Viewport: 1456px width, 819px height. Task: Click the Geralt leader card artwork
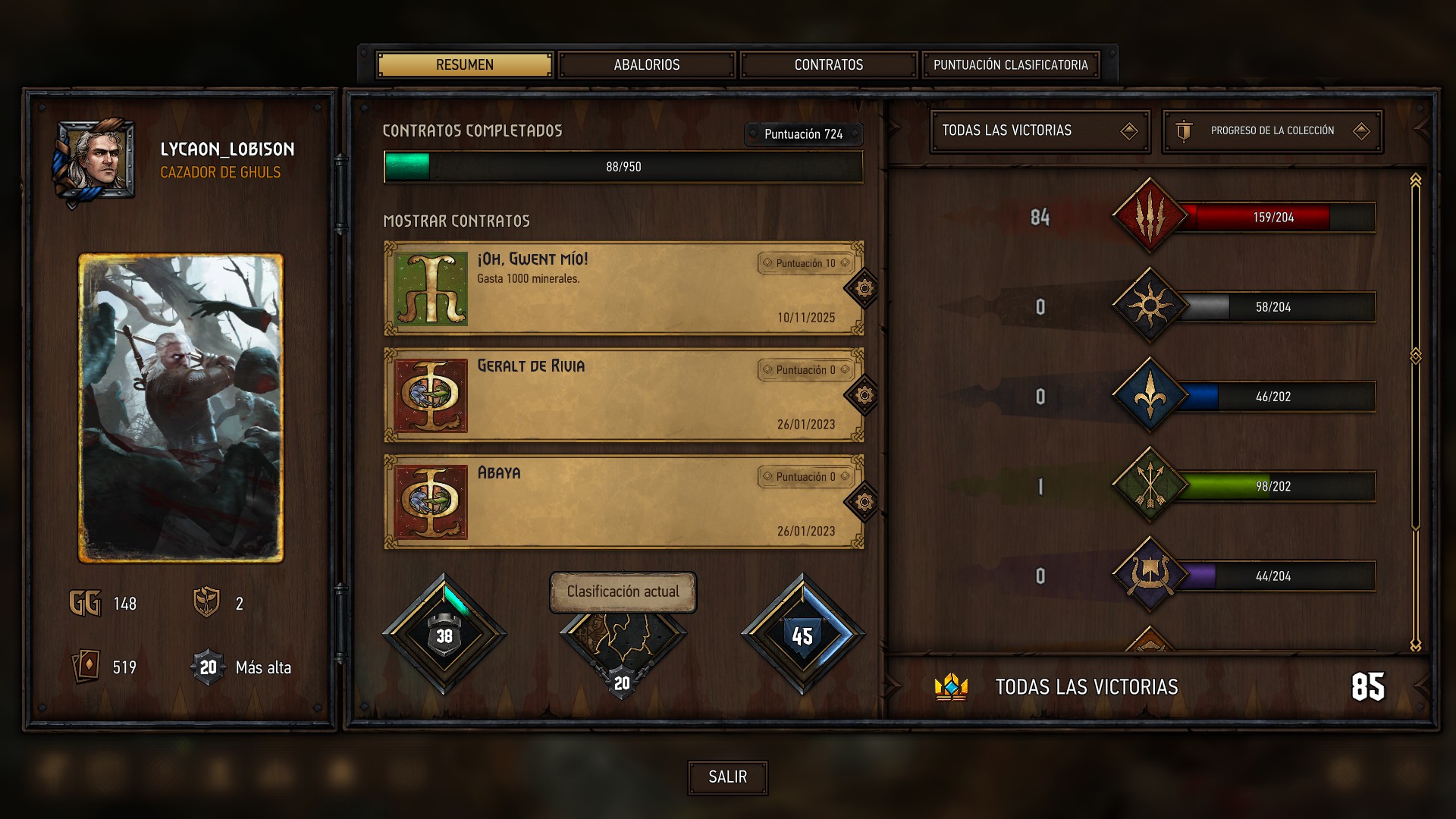click(x=180, y=409)
